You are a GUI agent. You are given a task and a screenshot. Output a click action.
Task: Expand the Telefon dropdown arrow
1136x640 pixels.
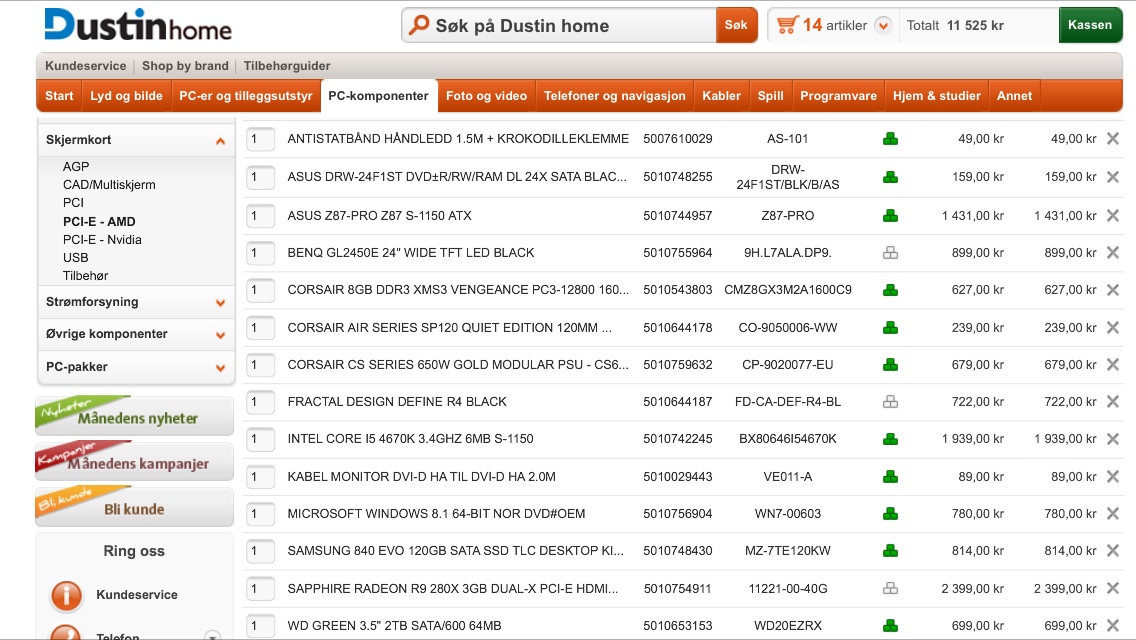(x=212, y=636)
